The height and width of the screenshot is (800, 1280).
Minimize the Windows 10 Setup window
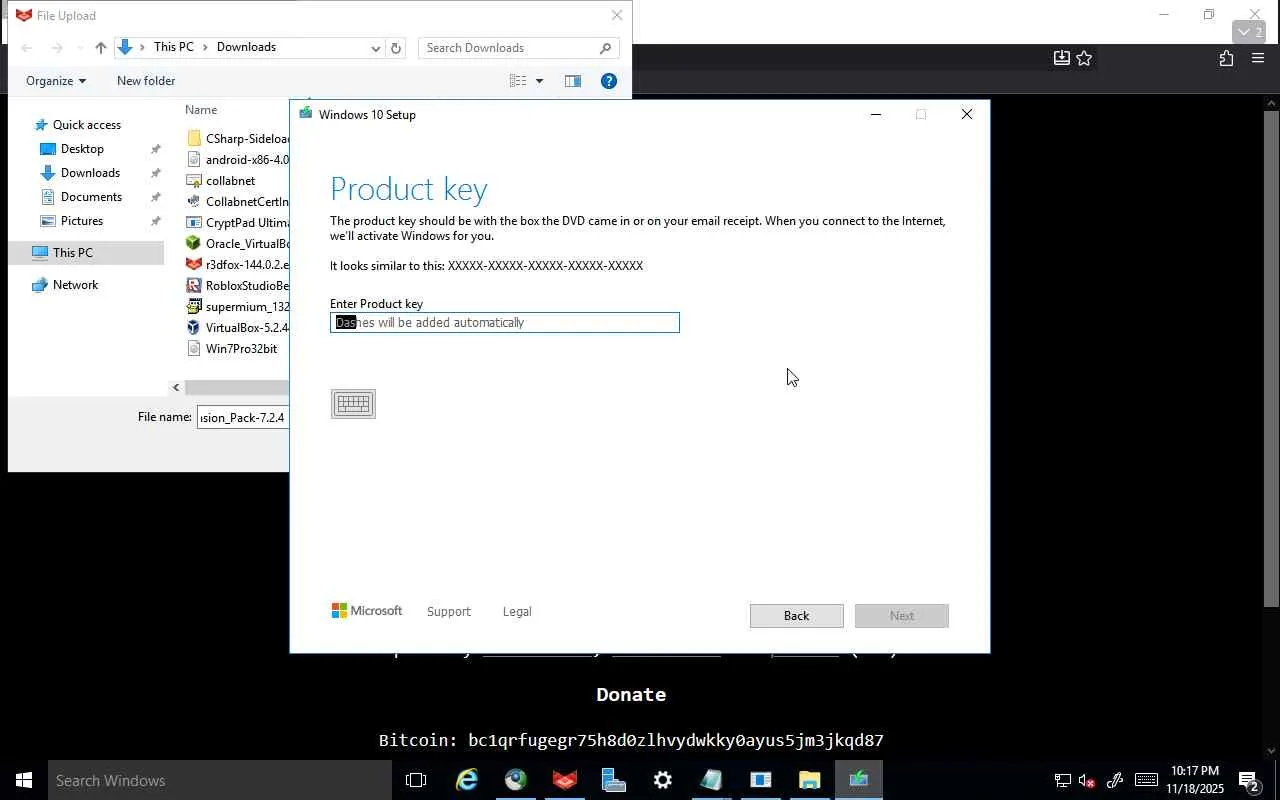876,115
